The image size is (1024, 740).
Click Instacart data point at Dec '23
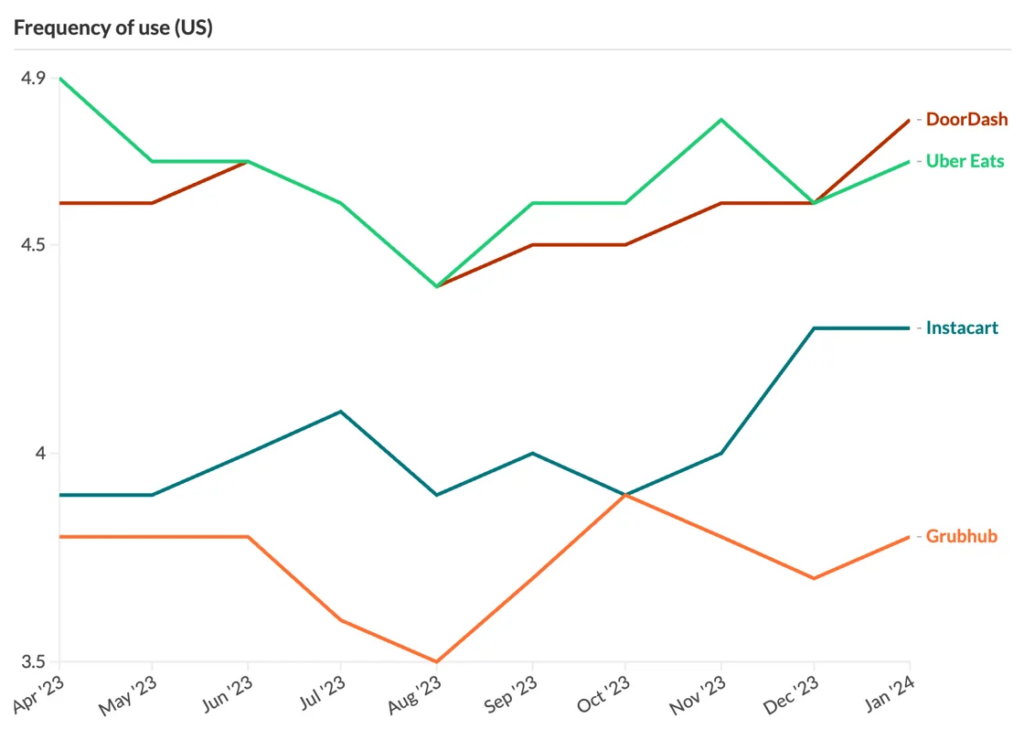(x=814, y=328)
